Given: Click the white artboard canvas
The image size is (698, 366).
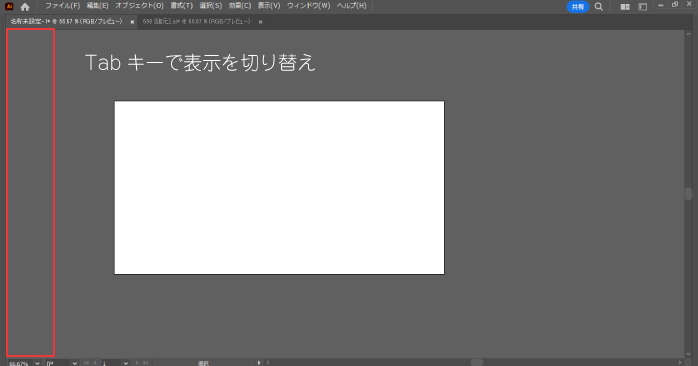Looking at the screenshot, I should tap(279, 187).
